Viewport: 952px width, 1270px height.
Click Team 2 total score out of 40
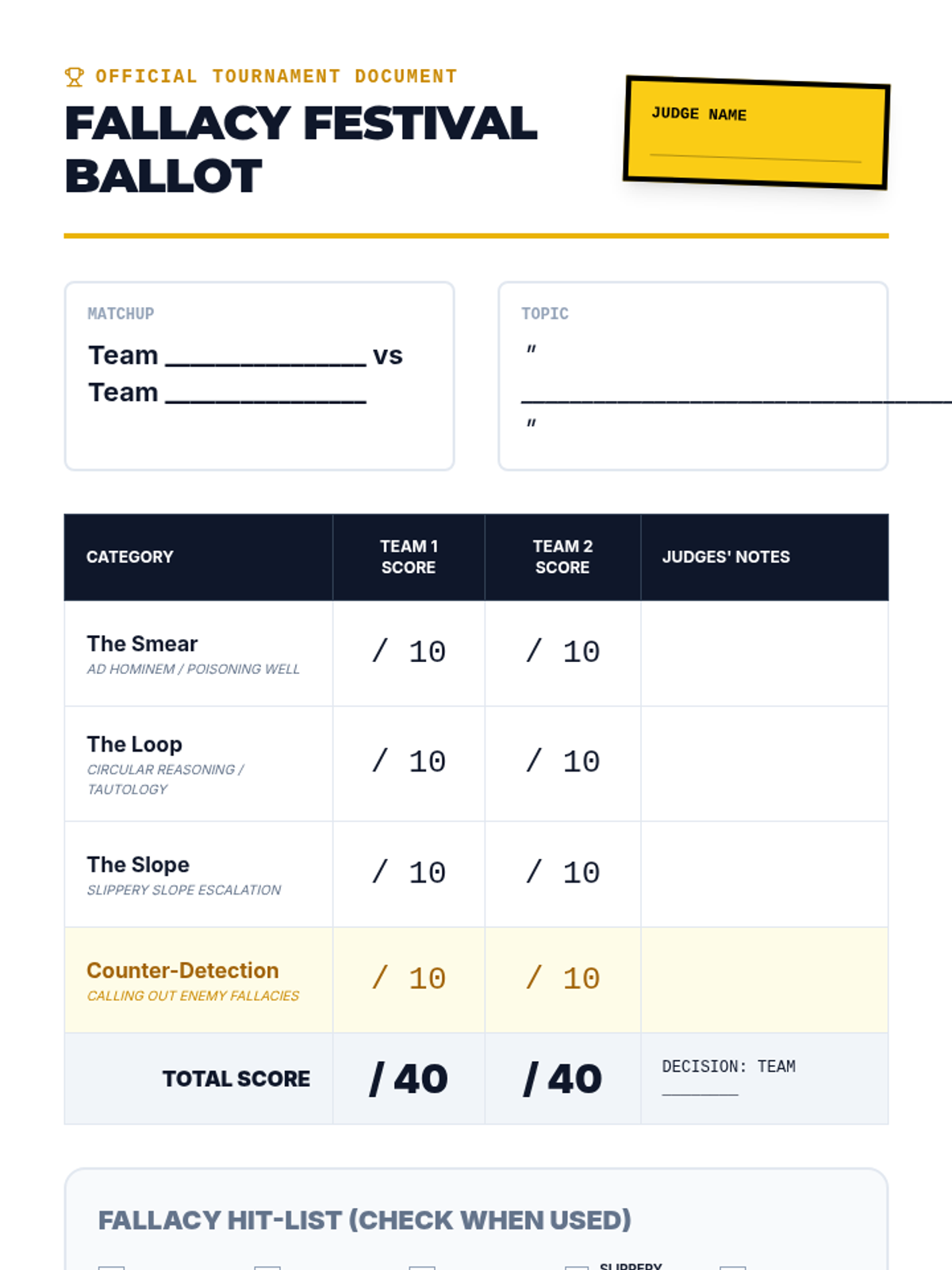pyautogui.click(x=562, y=1079)
